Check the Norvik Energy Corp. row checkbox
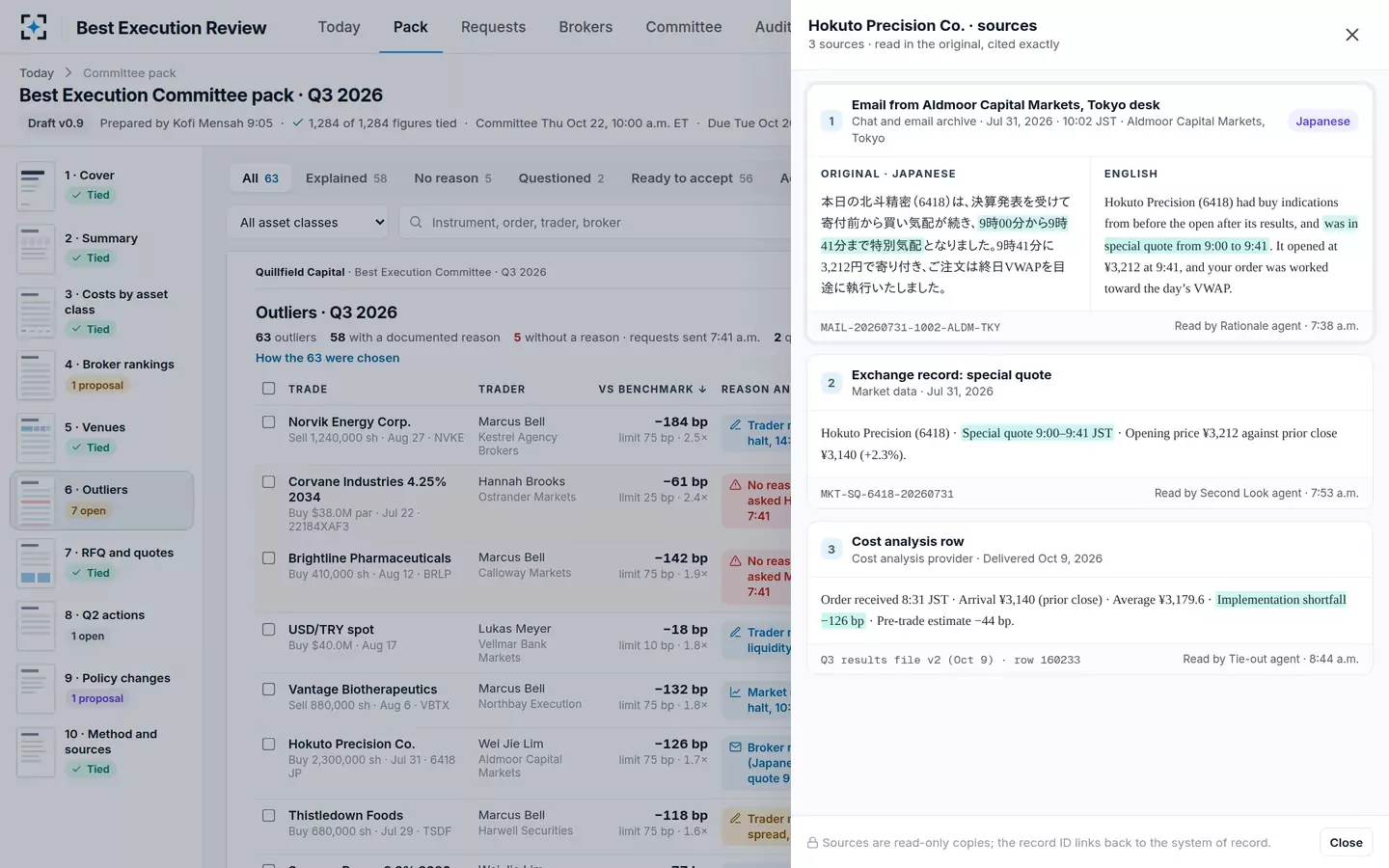 pos(269,421)
